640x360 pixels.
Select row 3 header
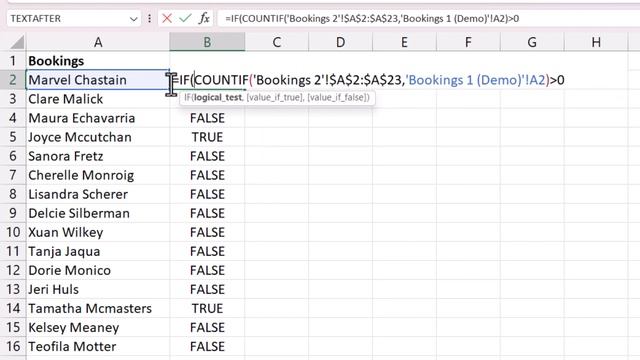(13, 99)
